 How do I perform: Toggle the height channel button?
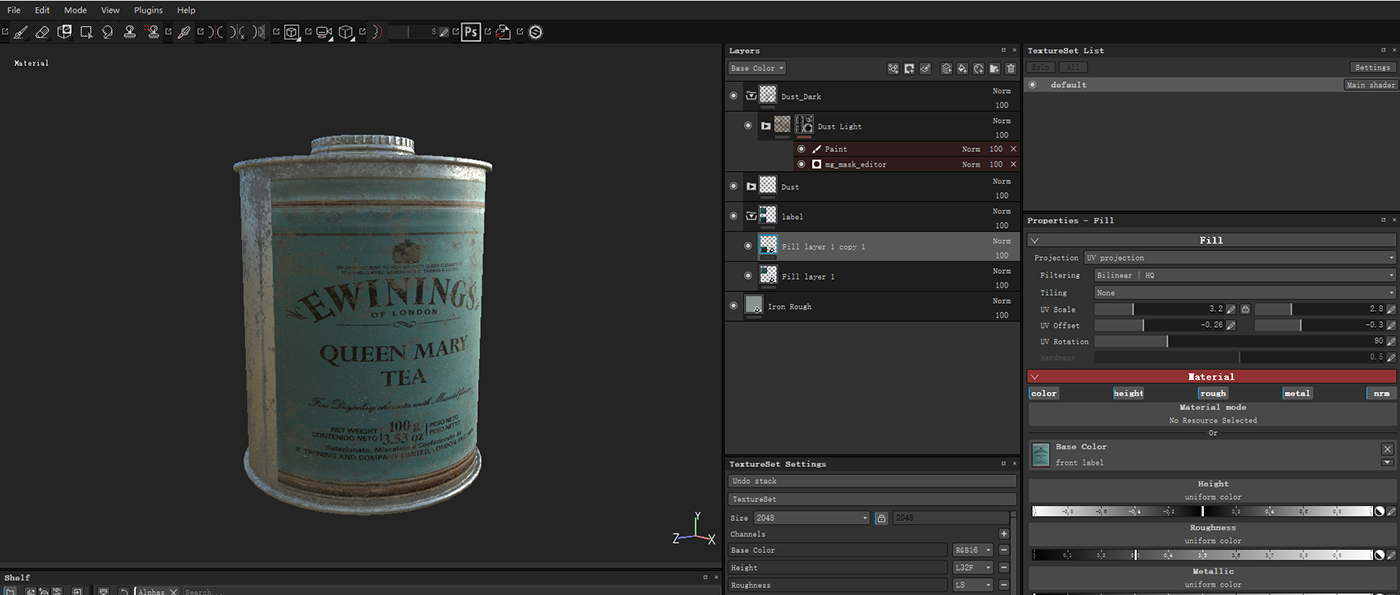[1128, 393]
